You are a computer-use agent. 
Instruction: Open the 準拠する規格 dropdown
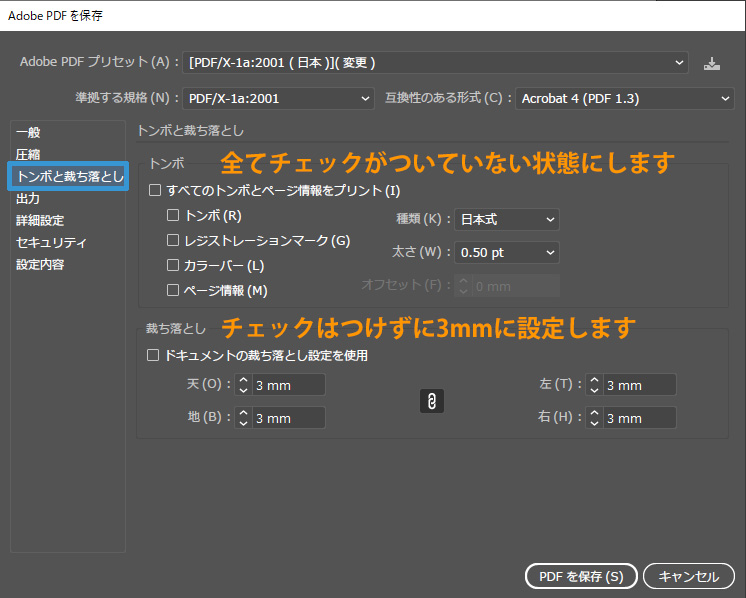tap(278, 98)
